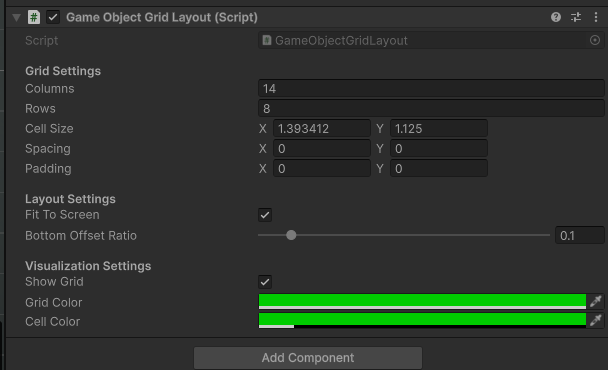This screenshot has width=608, height=370.
Task: Collapse the Game Object Grid Layout component foldout
Action: (16, 17)
